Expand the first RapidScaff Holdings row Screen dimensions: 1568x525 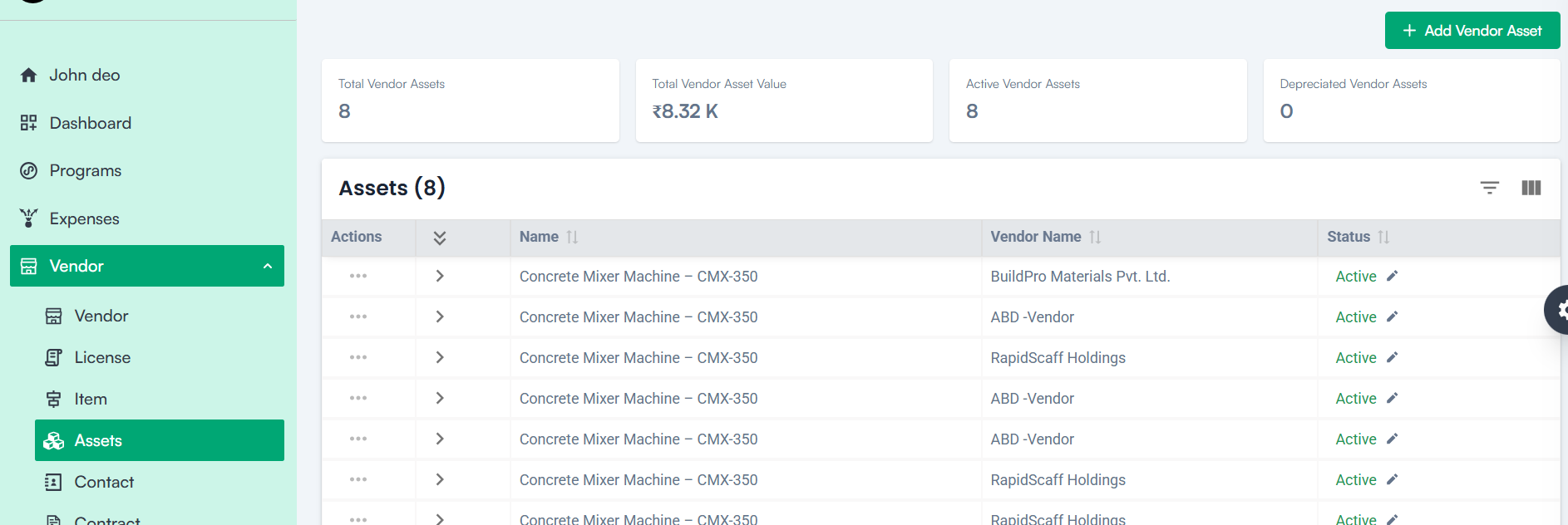point(440,357)
